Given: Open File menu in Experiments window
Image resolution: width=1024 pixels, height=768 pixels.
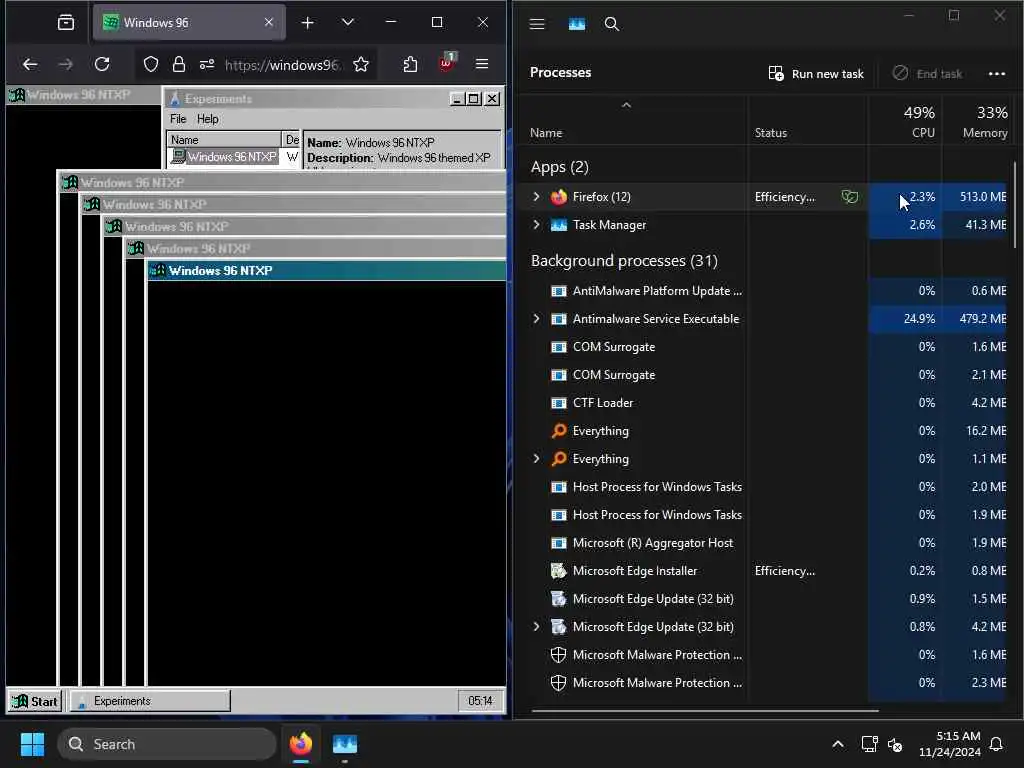Looking at the screenshot, I should [178, 119].
